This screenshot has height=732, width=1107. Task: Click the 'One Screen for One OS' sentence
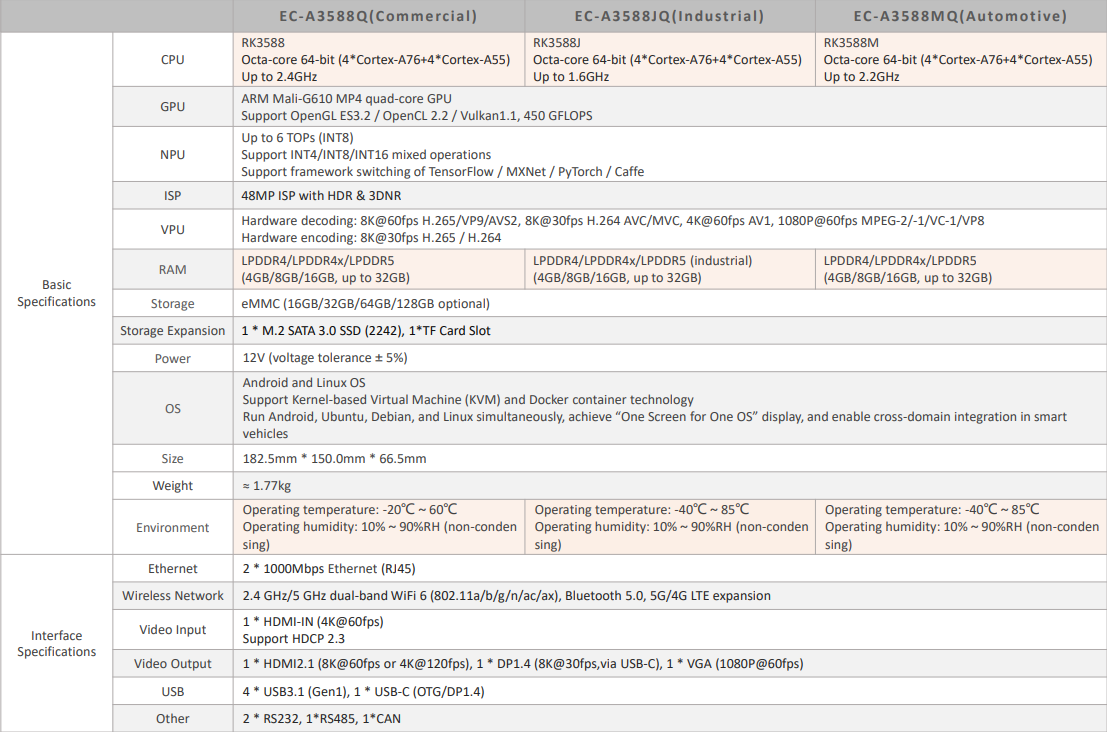pyautogui.click(x=654, y=425)
